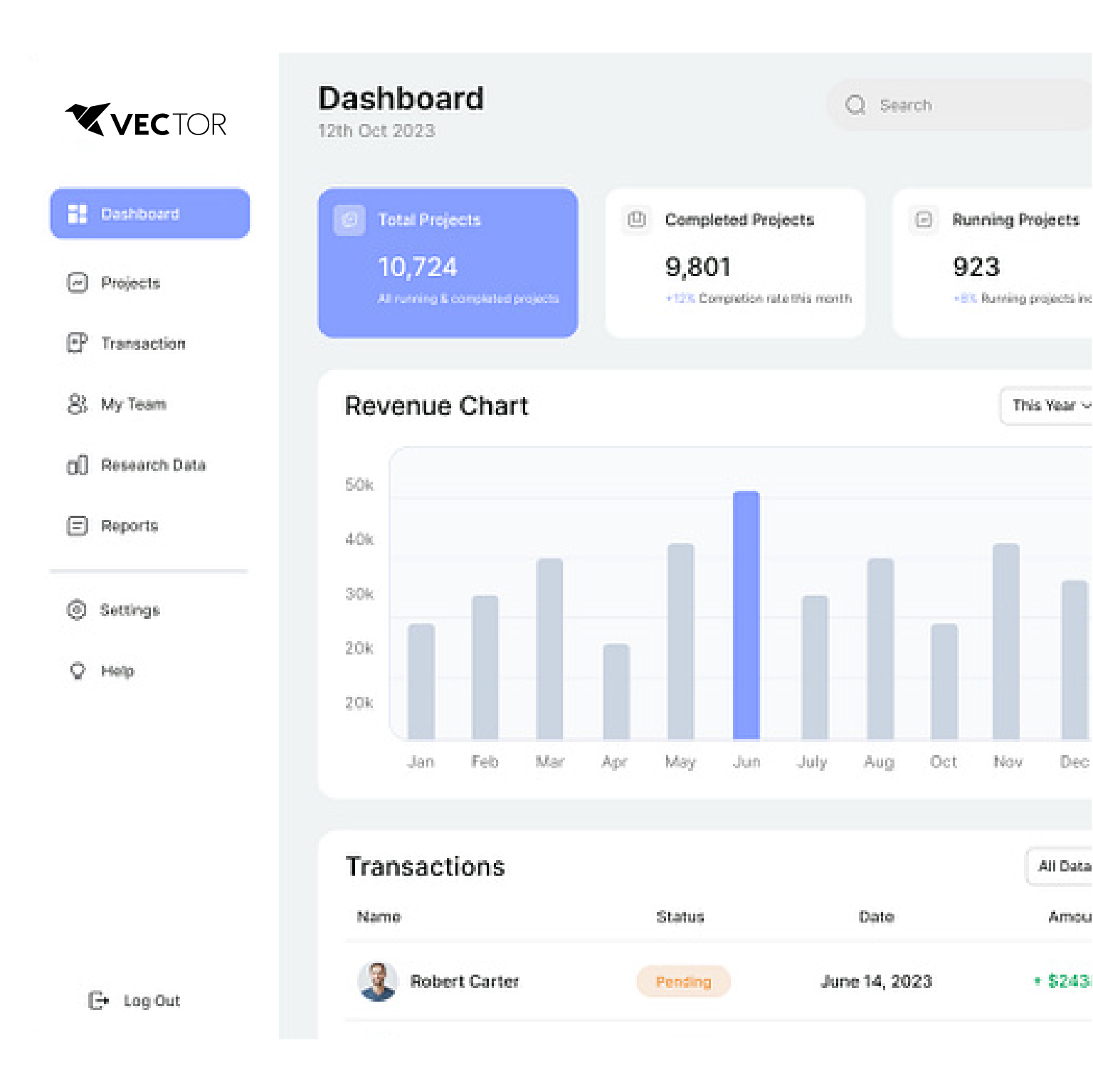Open Settings using the gear icon

(x=77, y=610)
